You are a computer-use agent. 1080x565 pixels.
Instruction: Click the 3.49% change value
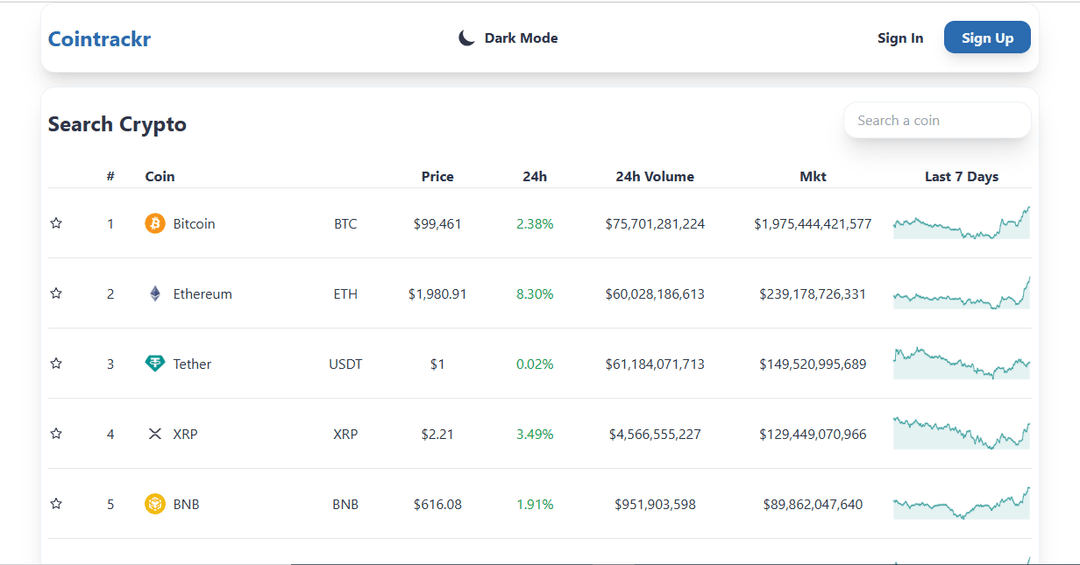coord(534,435)
